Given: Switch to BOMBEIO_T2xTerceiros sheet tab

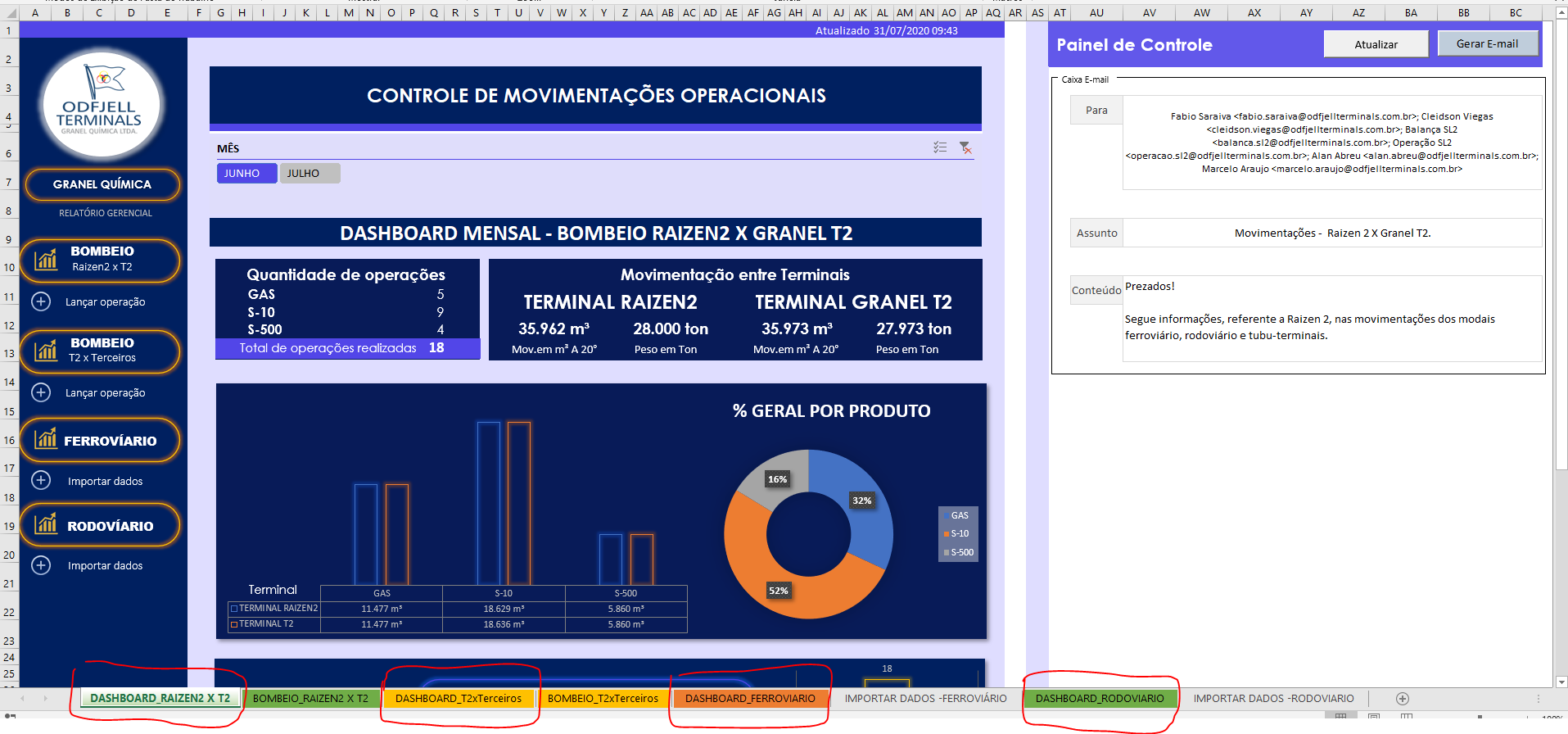Looking at the screenshot, I should [603, 699].
